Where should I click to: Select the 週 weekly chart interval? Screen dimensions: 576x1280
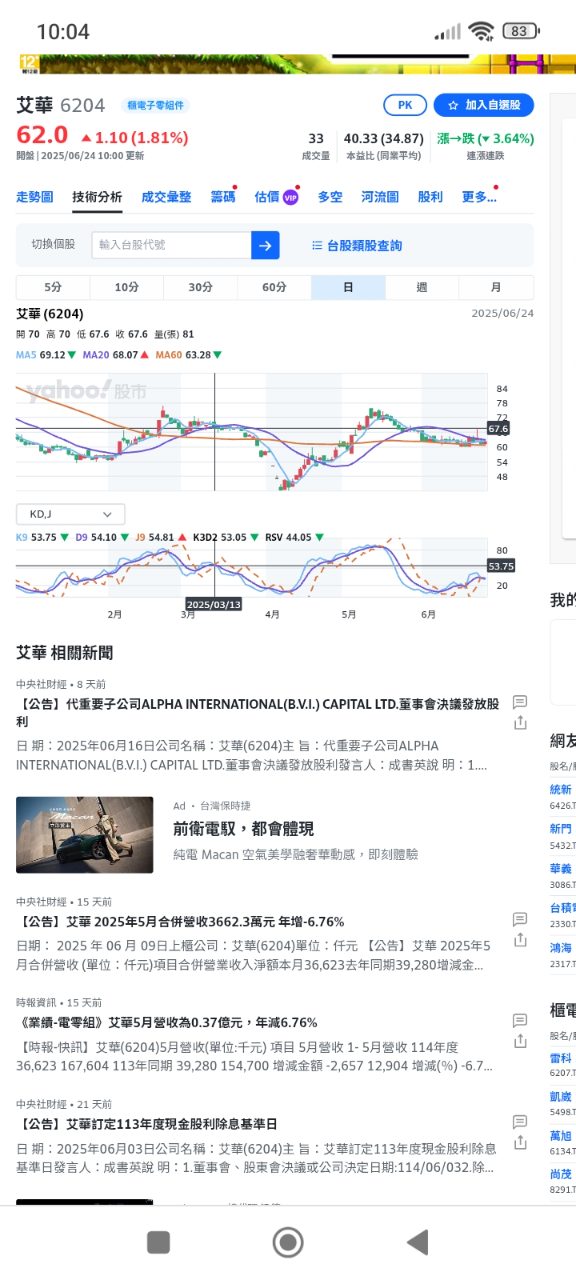coord(422,288)
